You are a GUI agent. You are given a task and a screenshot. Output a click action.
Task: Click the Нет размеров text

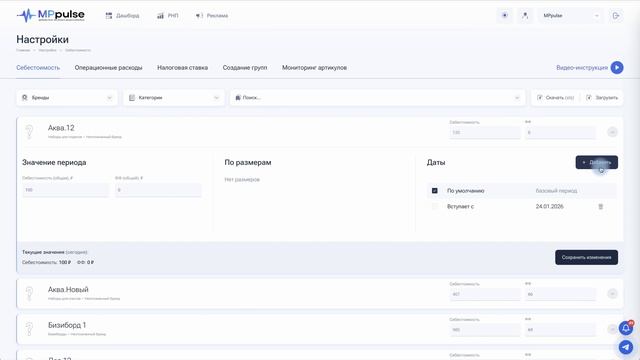click(x=242, y=179)
